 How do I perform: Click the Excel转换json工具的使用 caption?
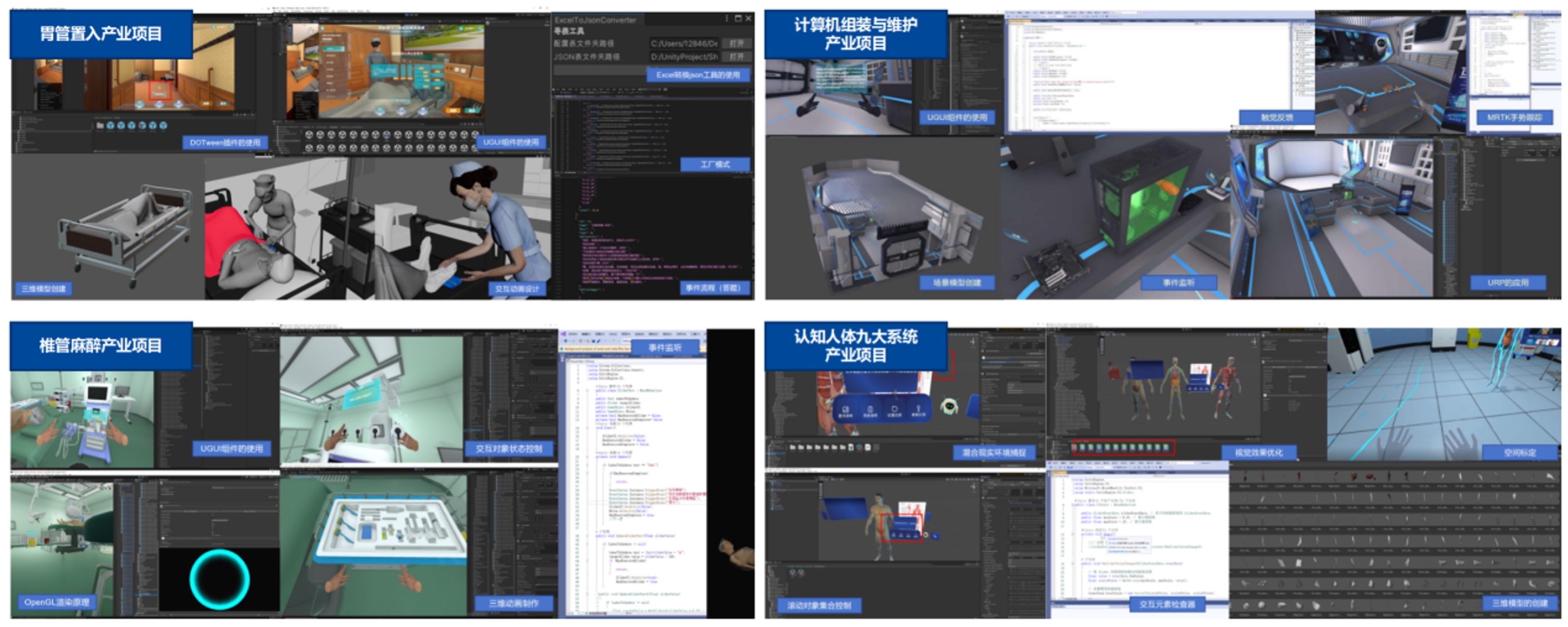698,75
